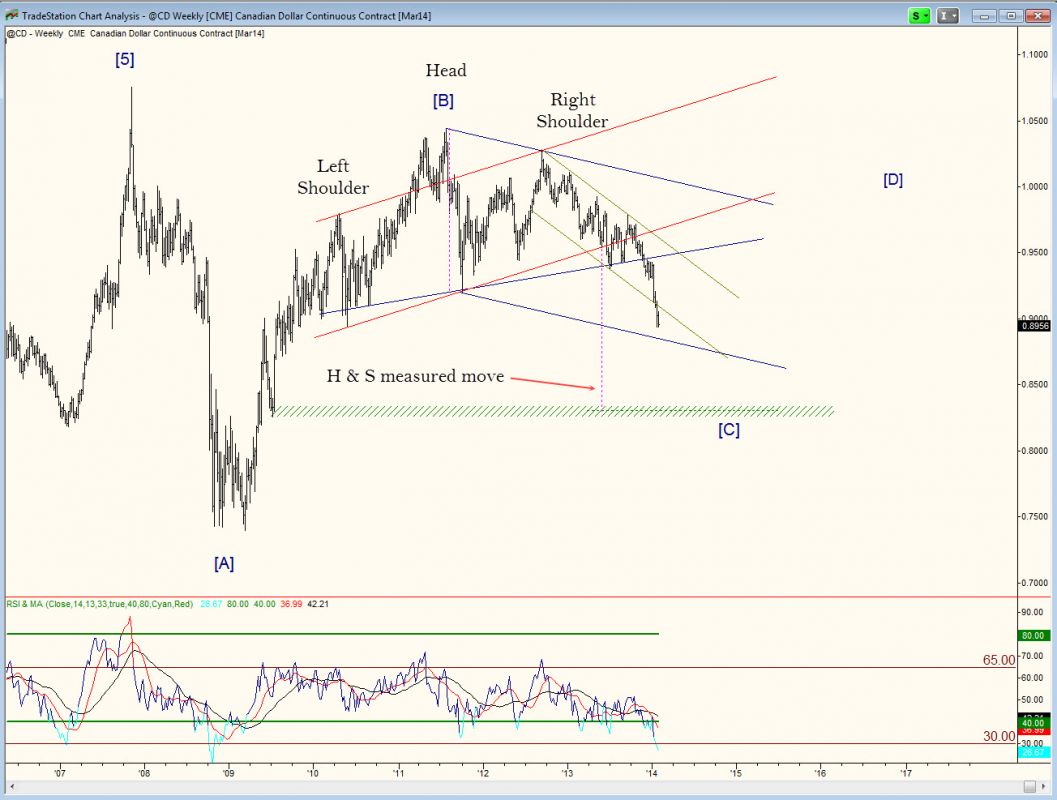Select the 'Left Shoulder' text label
Screen dimensions: 1057x800
coord(333,177)
